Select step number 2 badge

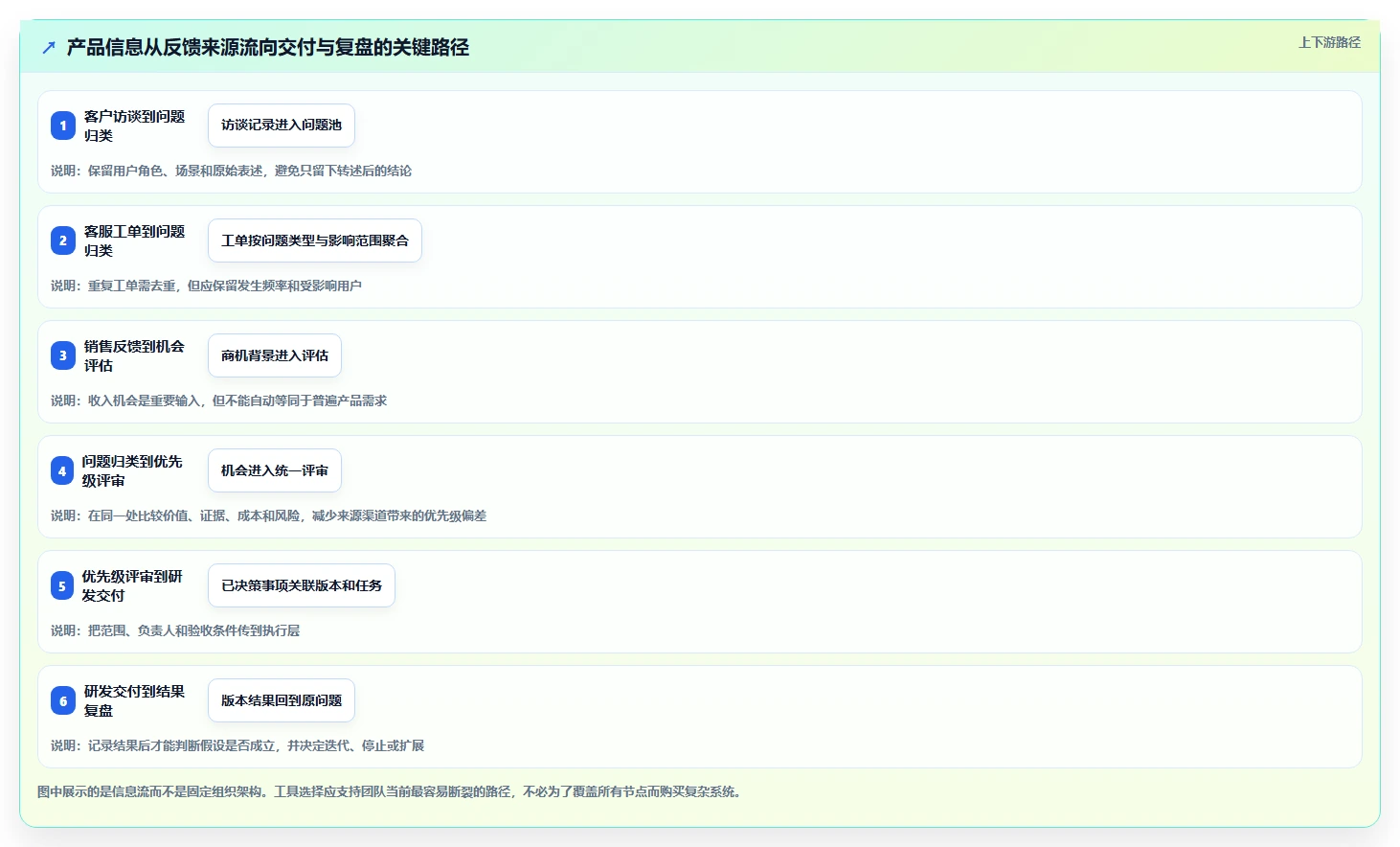point(63,240)
